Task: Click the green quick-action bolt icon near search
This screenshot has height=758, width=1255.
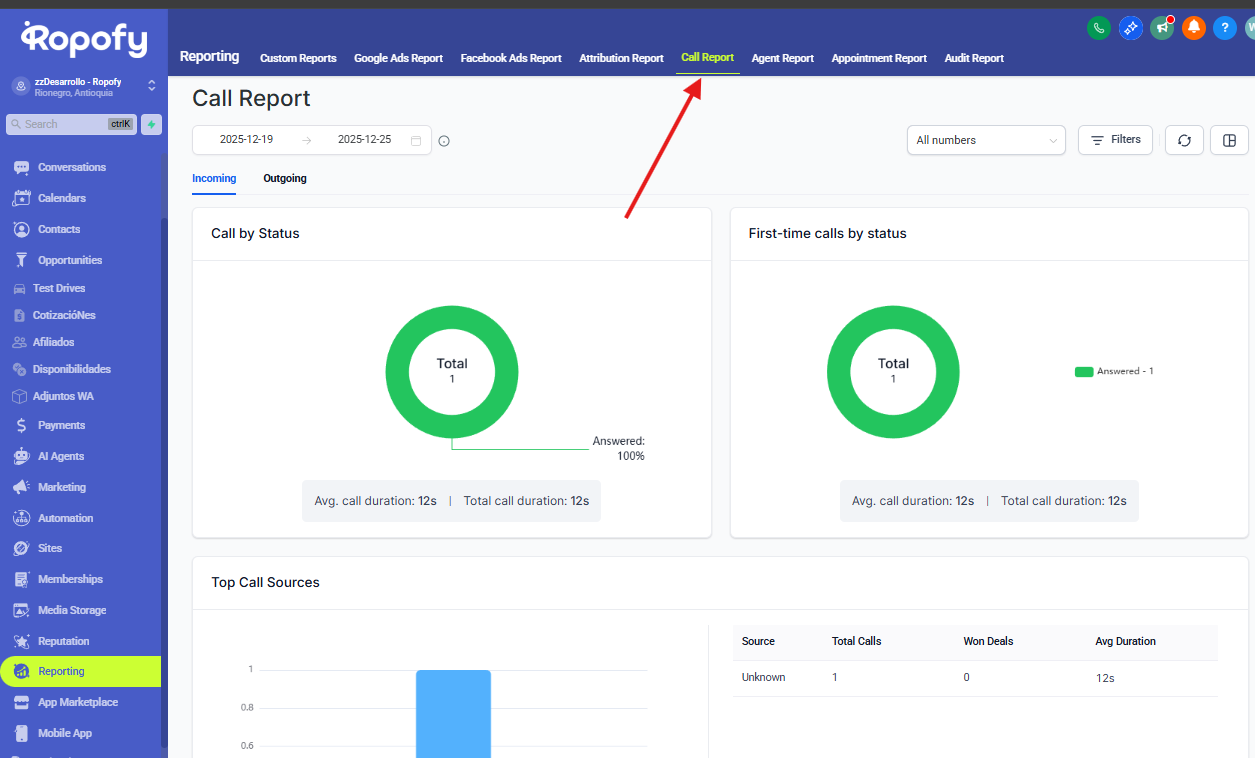Action: coord(151,124)
